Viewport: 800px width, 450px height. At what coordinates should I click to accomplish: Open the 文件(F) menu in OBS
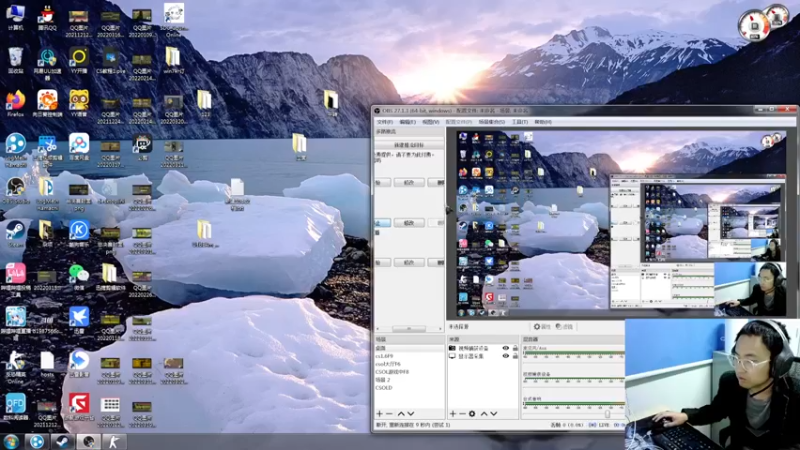pos(384,122)
